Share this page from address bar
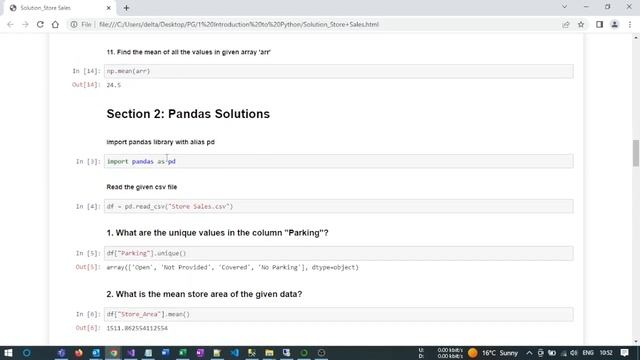The width and height of the screenshot is (640, 360). pyautogui.click(x=566, y=24)
